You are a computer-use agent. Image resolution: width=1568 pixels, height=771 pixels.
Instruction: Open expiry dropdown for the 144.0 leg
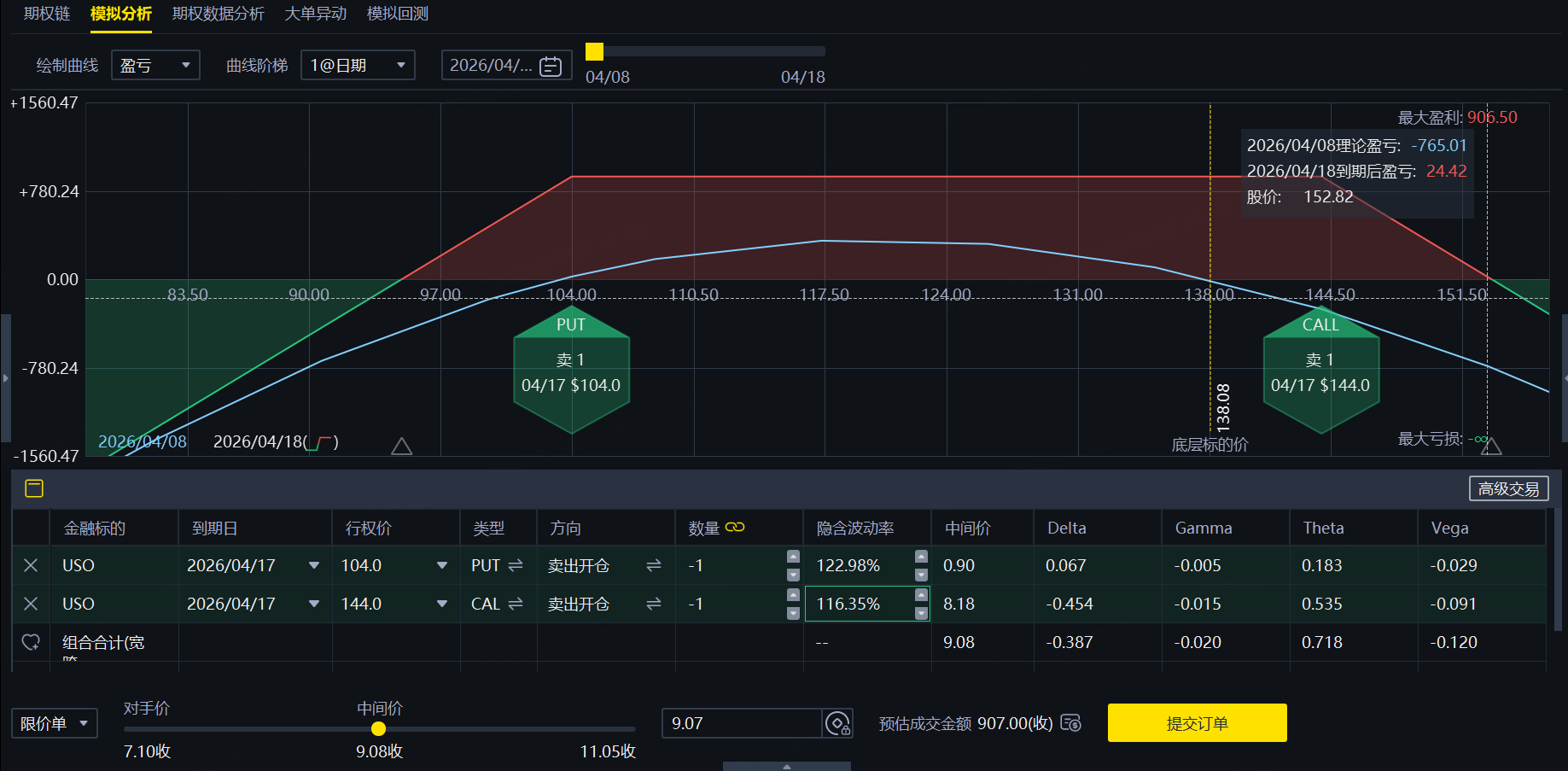[314, 604]
